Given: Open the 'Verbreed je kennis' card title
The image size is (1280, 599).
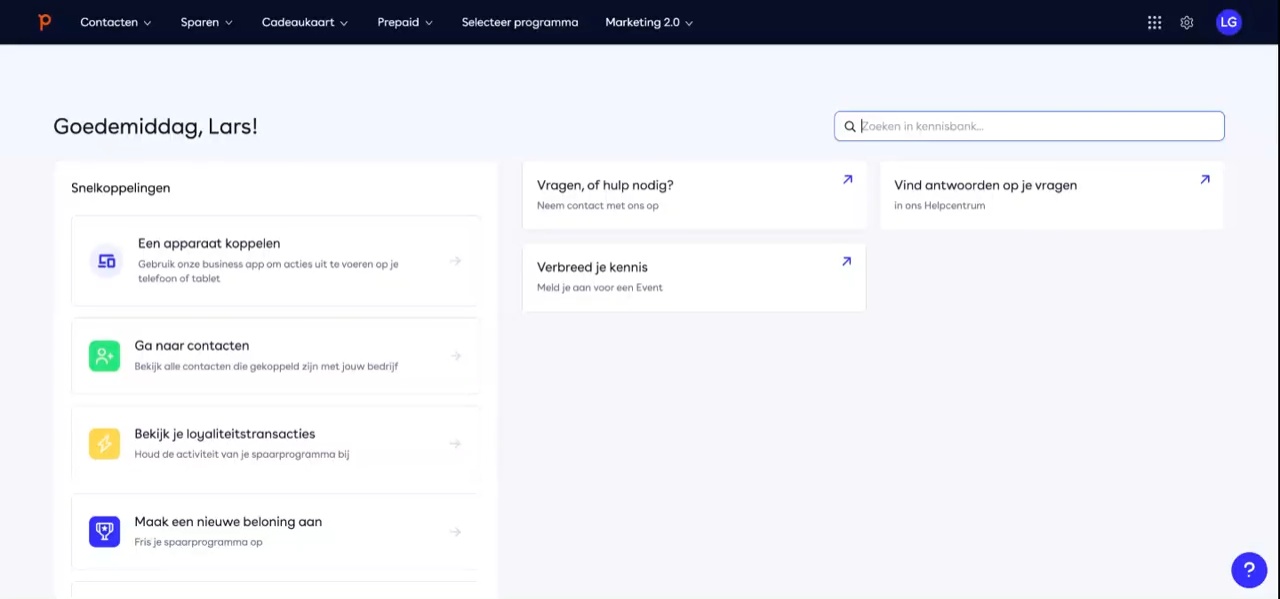Looking at the screenshot, I should coord(592,267).
